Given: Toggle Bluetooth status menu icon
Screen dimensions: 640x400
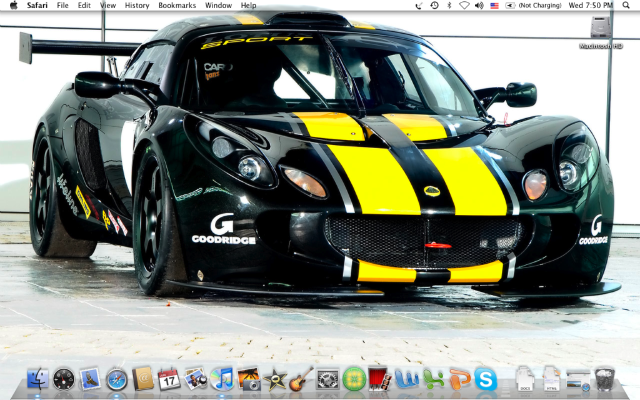Looking at the screenshot, I should tap(448, 5).
